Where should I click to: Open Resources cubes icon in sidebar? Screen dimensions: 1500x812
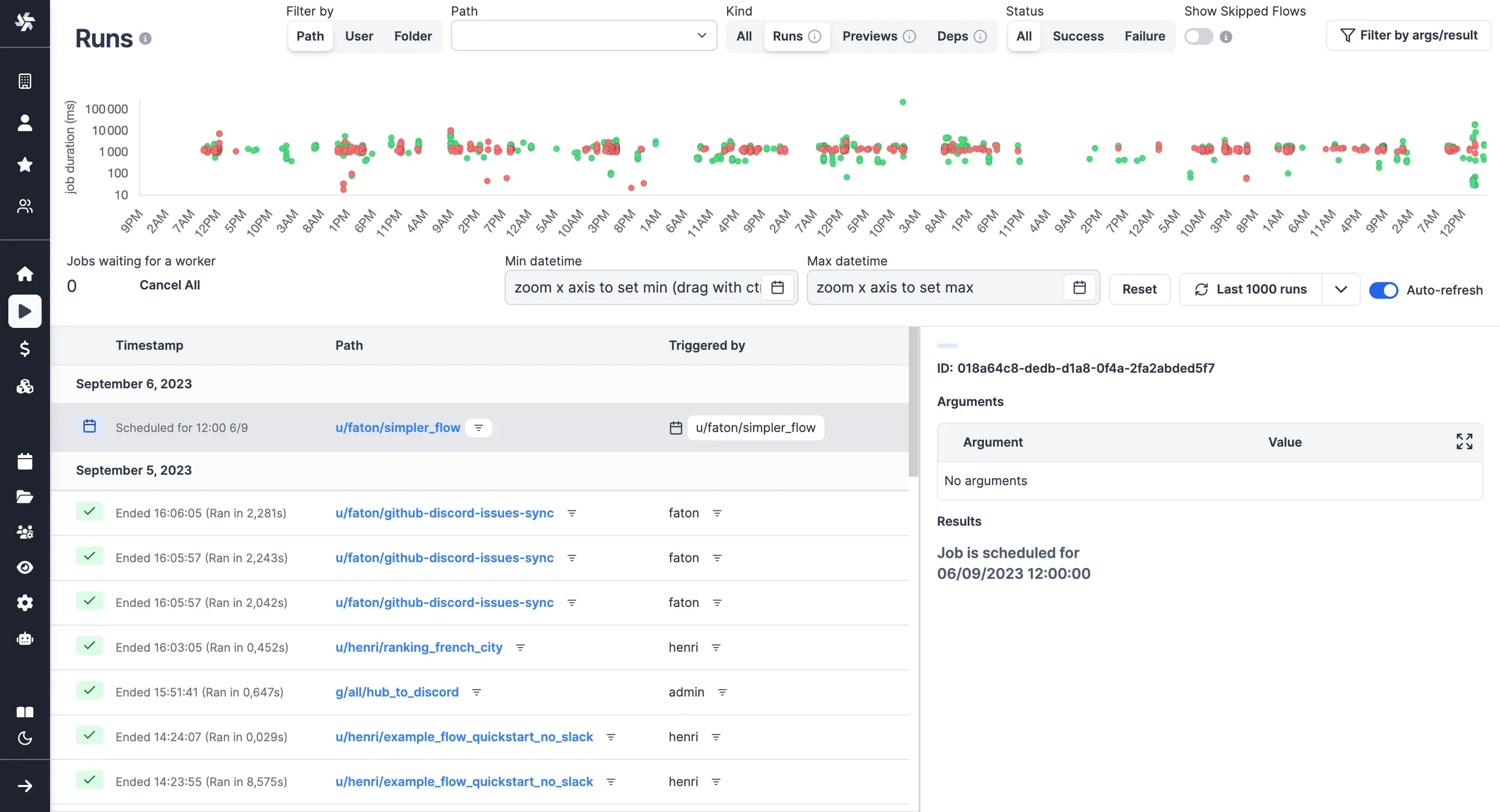click(x=25, y=387)
